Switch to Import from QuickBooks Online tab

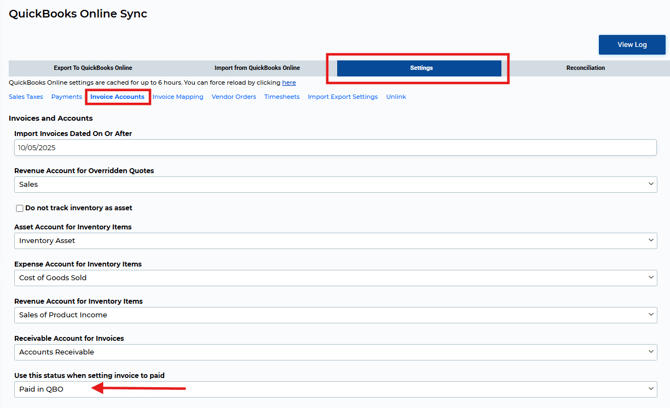(x=257, y=68)
